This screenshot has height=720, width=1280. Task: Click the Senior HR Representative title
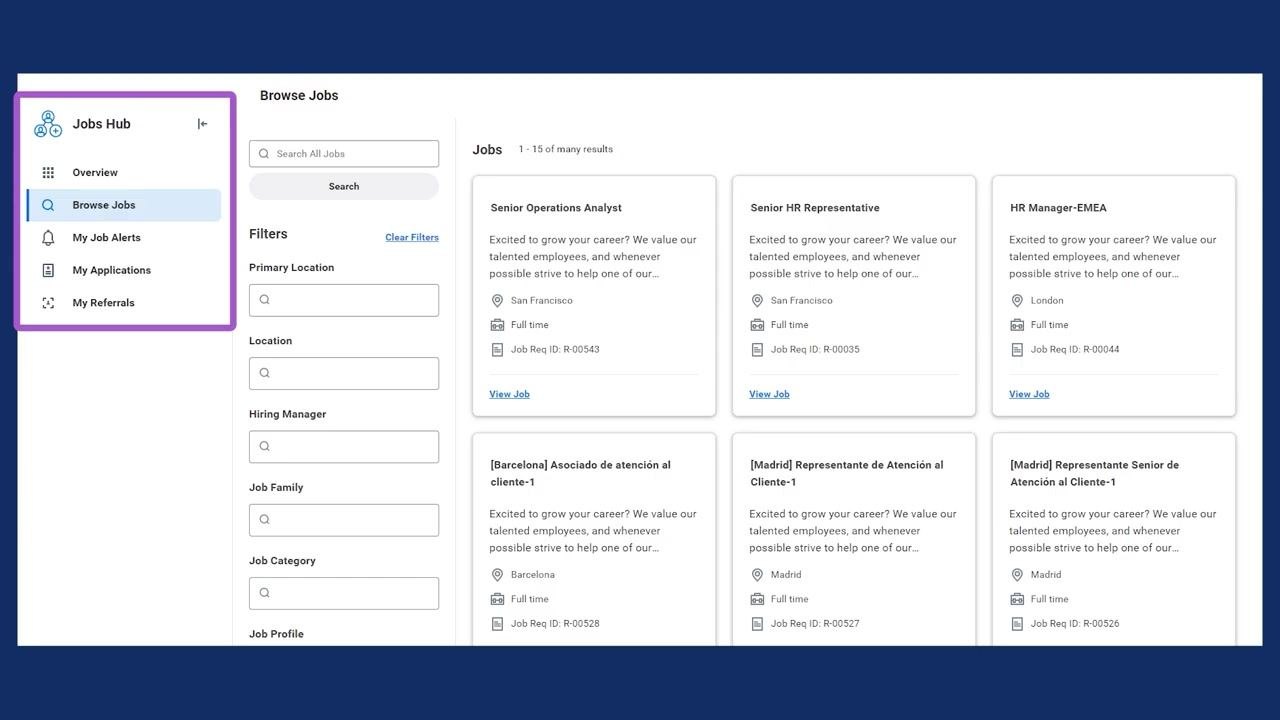tap(815, 208)
